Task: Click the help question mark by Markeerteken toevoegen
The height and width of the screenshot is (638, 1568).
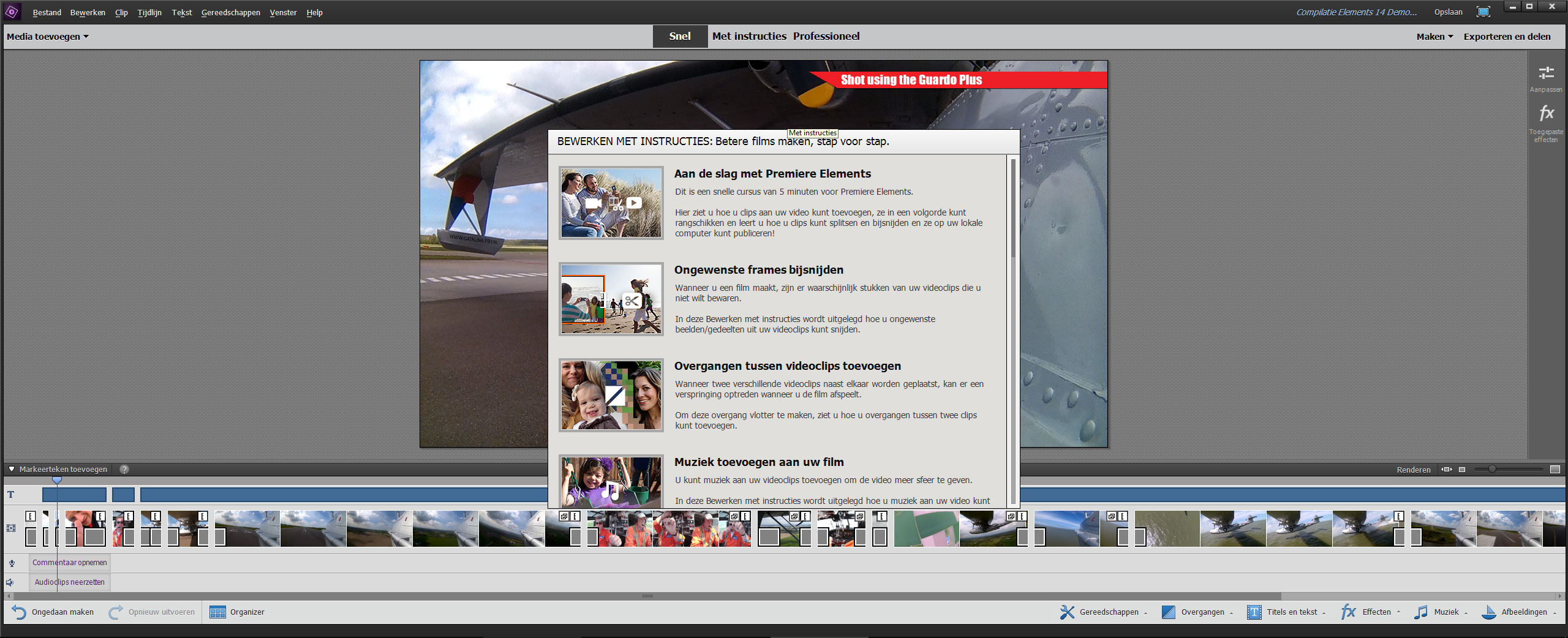Action: (x=124, y=470)
